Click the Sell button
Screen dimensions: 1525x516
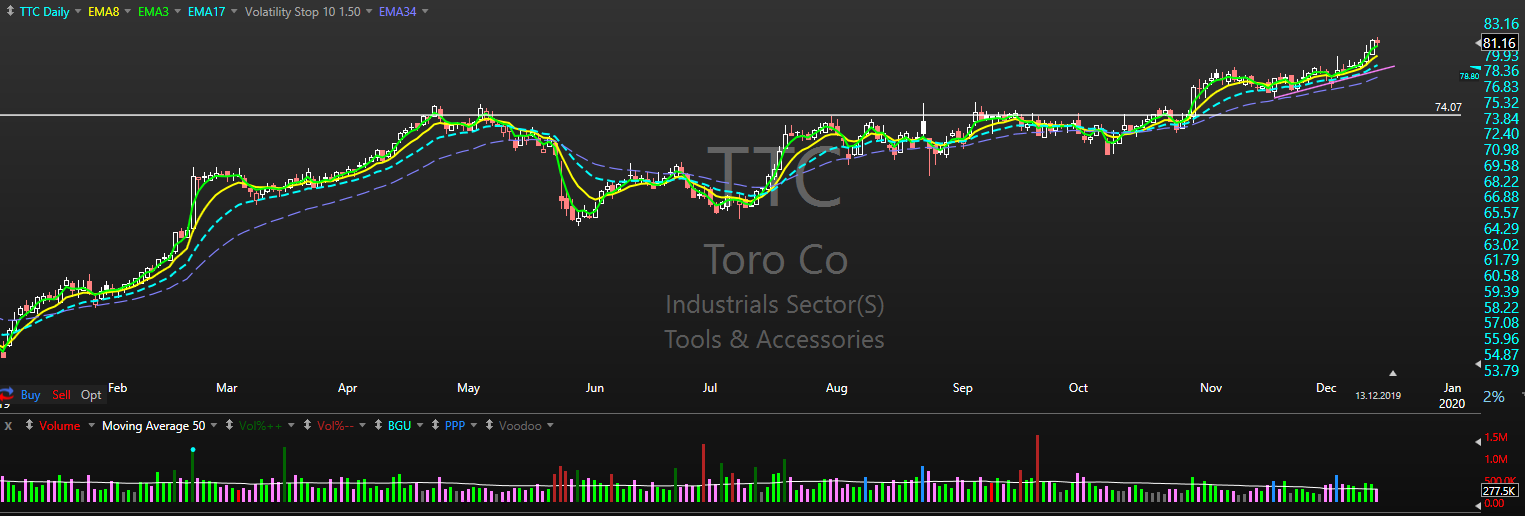[x=61, y=395]
